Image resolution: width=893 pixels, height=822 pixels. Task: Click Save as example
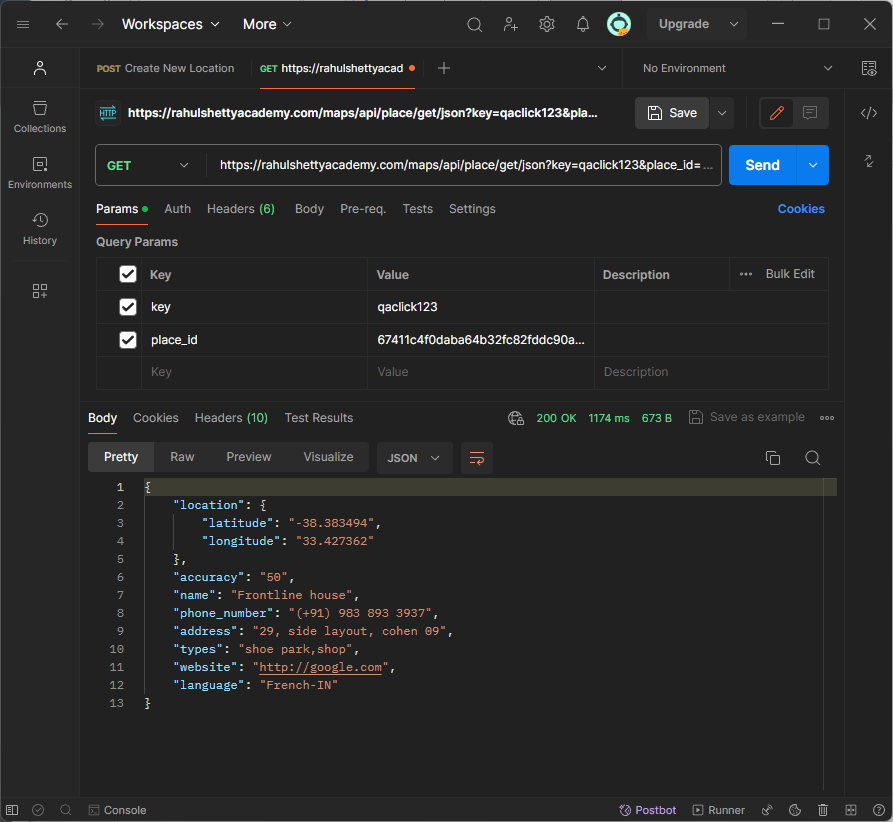(x=747, y=417)
